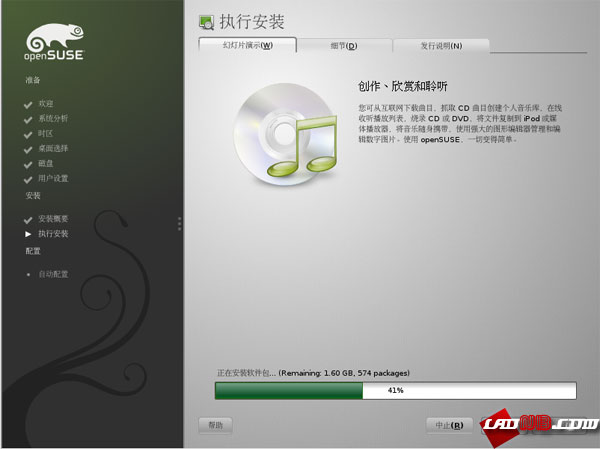
Task: Click the 帮助 help button
Action: pos(215,425)
